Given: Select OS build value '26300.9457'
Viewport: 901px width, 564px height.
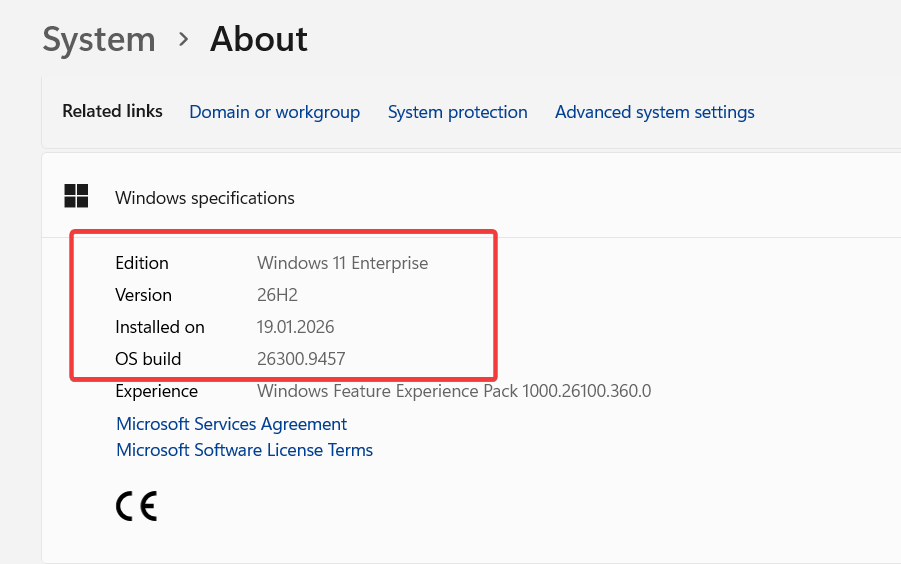Looking at the screenshot, I should point(301,359).
